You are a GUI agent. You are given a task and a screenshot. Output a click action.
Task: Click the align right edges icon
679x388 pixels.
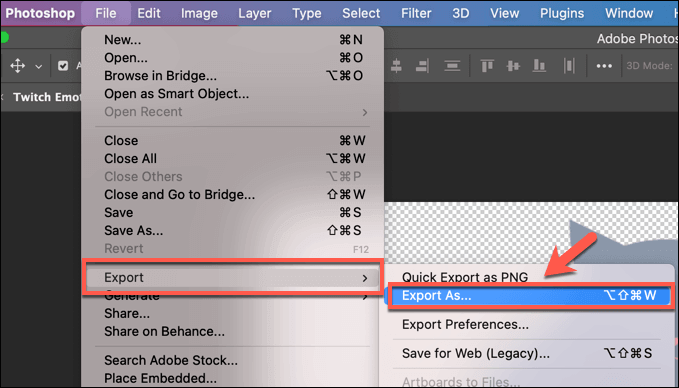click(422, 66)
